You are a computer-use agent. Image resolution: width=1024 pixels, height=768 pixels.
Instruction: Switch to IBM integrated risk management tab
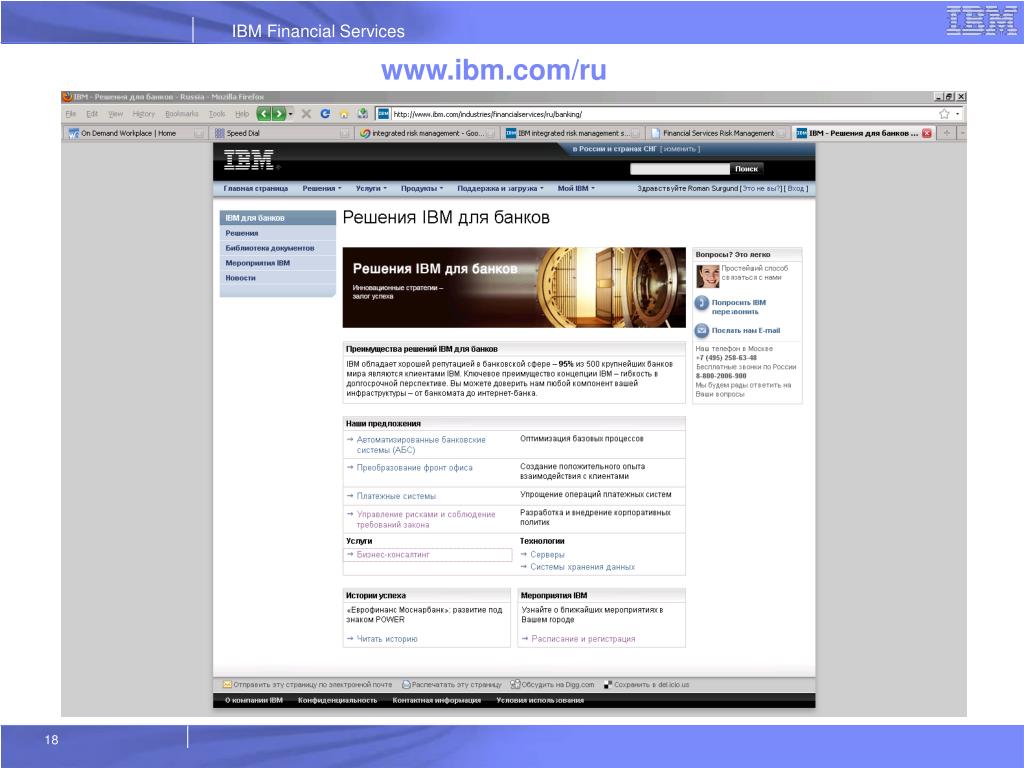click(x=574, y=133)
